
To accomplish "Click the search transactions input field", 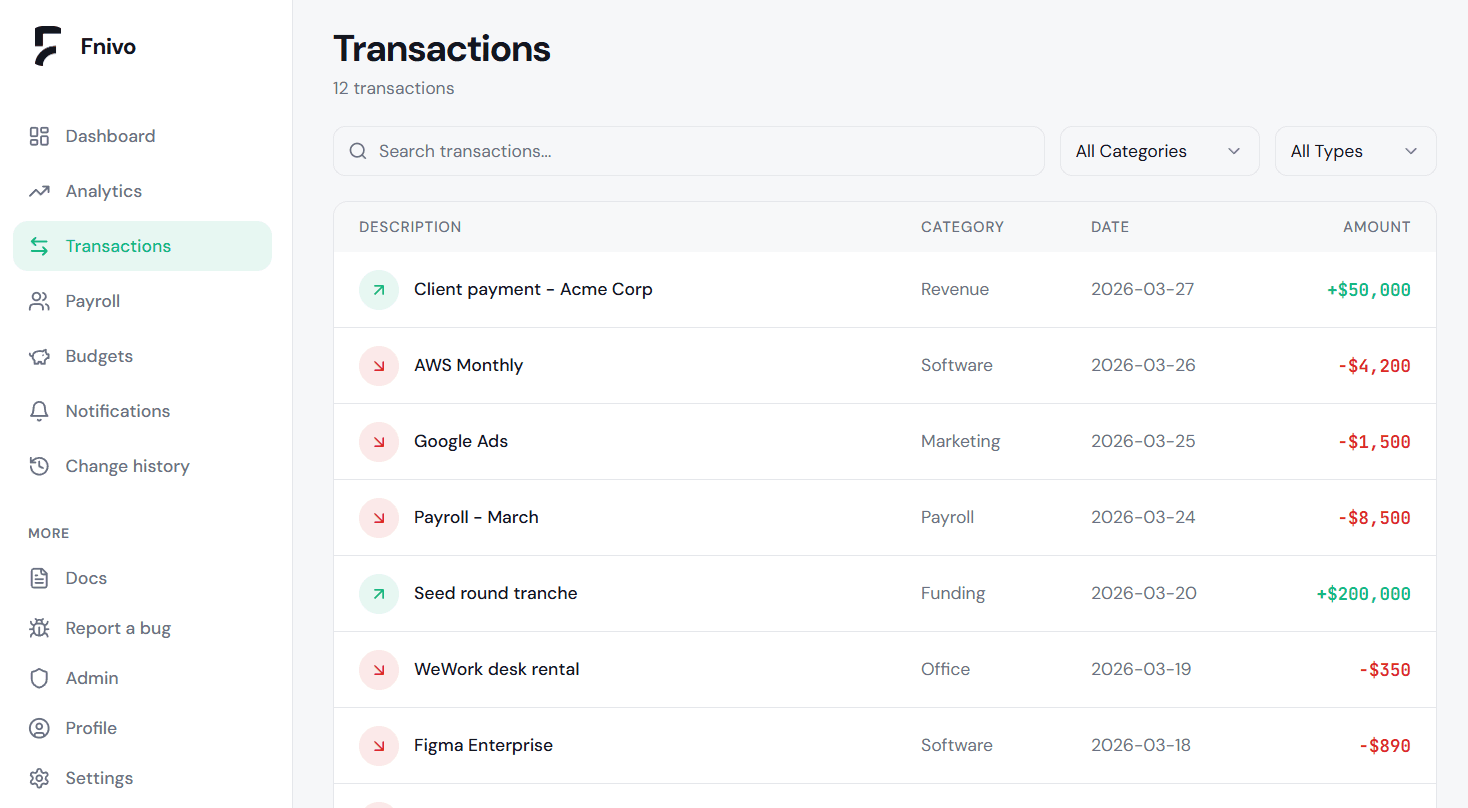I will coord(688,150).
